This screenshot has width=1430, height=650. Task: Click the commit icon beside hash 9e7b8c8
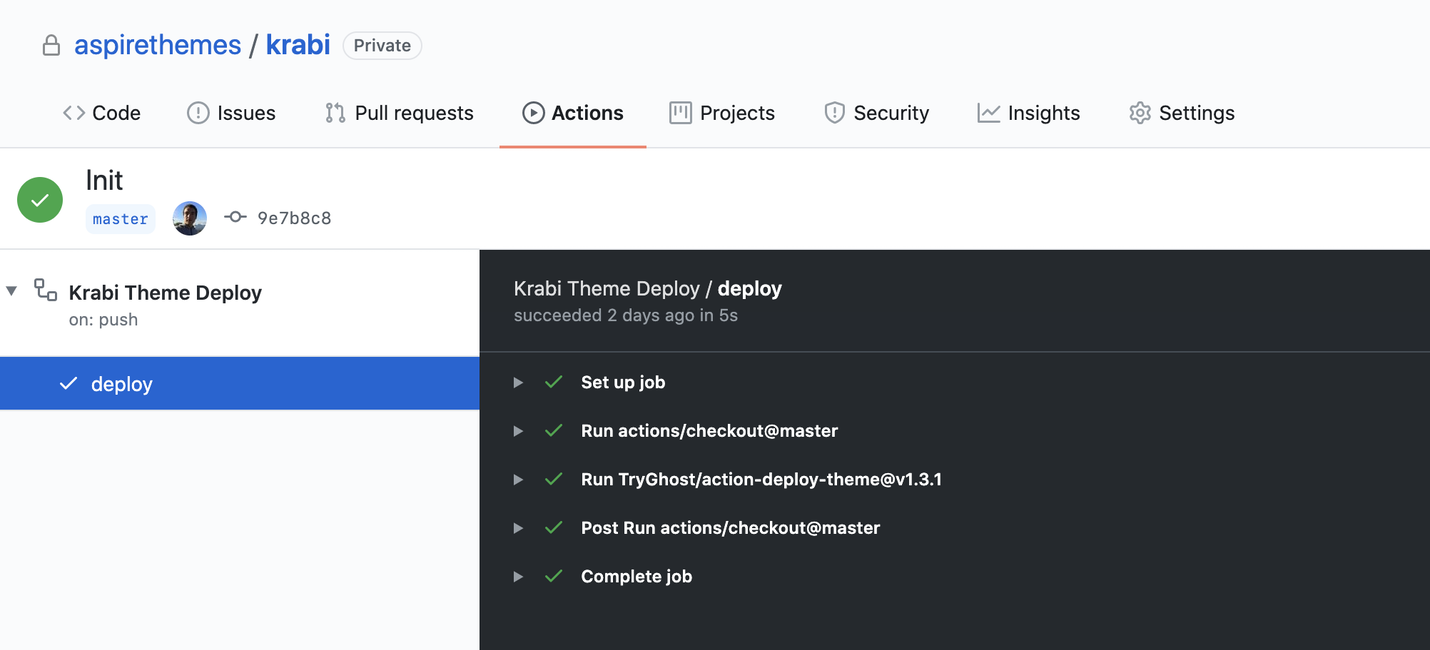(x=236, y=217)
